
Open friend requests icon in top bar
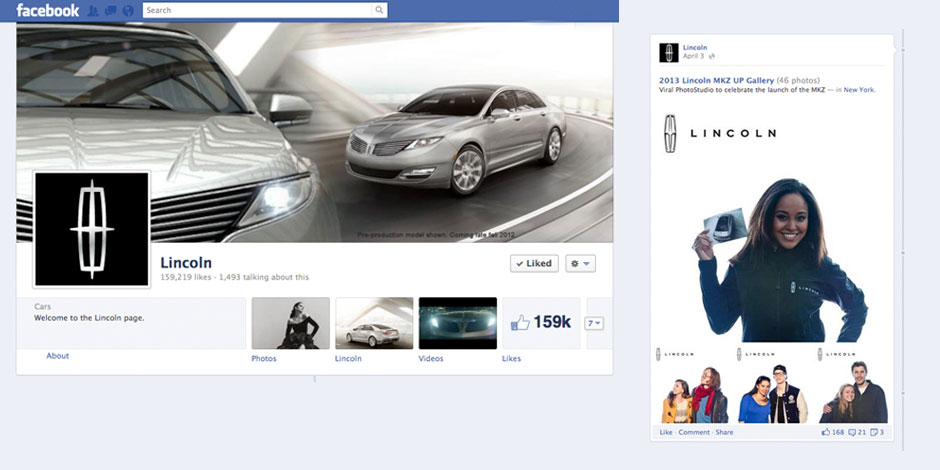(x=93, y=11)
